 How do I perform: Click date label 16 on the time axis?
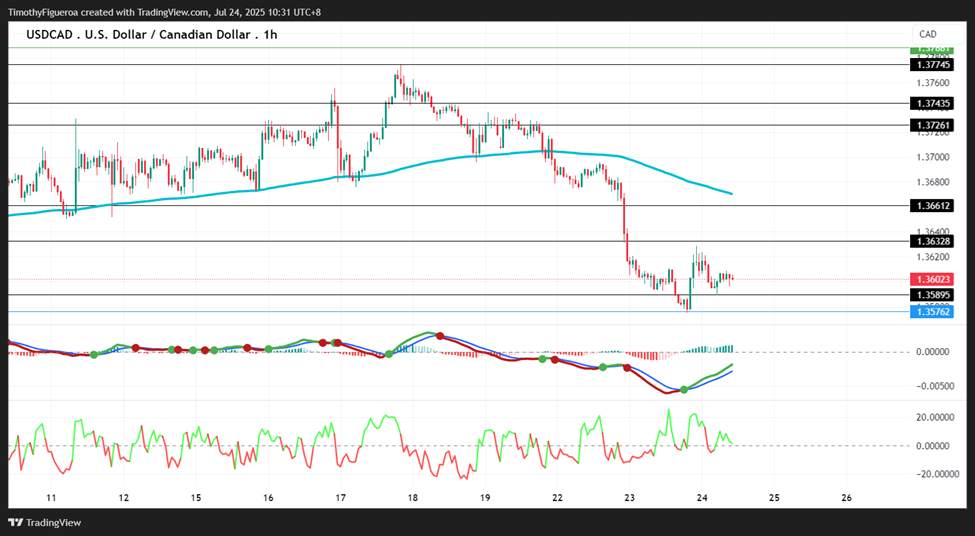pyautogui.click(x=268, y=498)
